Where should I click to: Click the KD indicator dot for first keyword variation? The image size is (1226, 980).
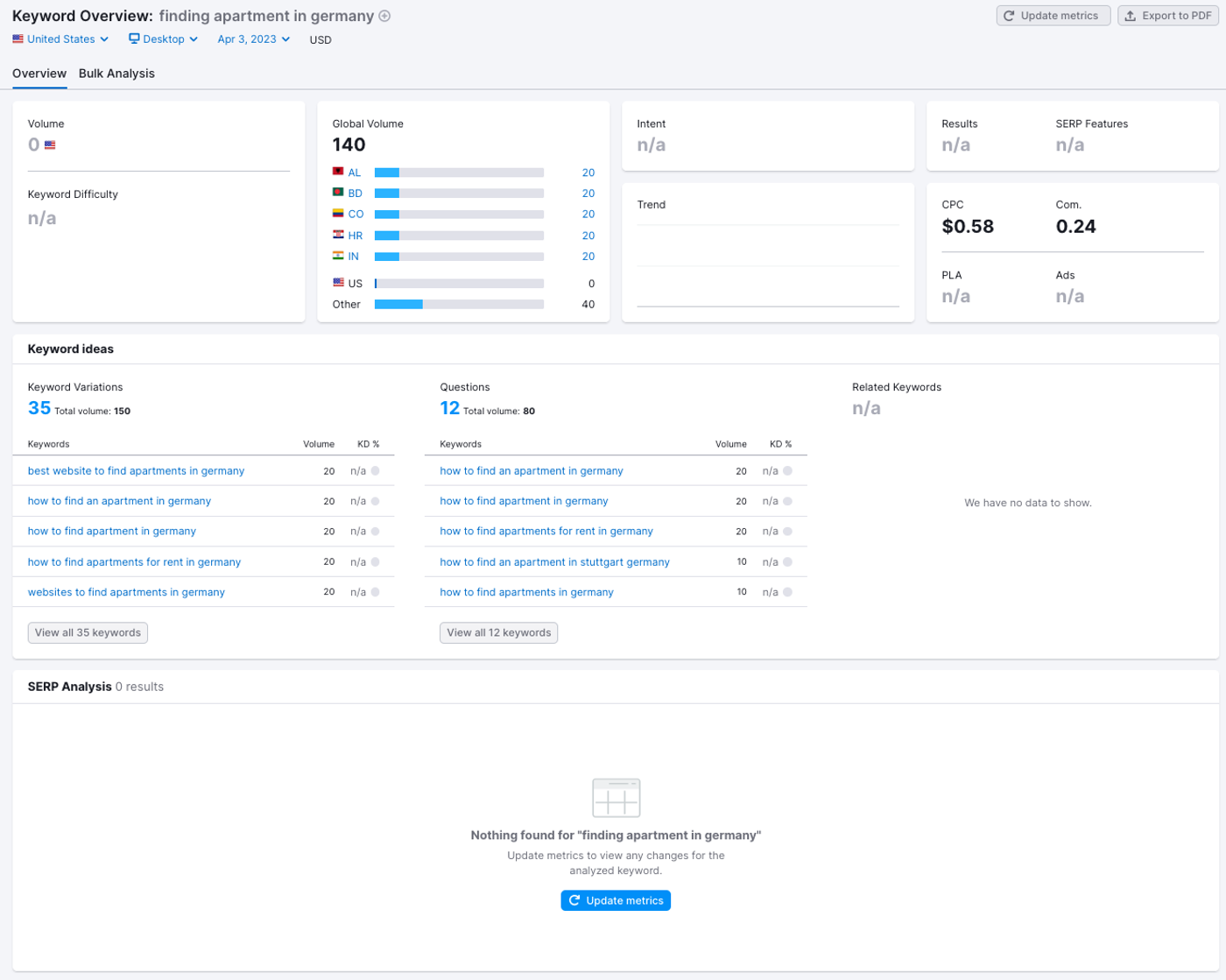pyautogui.click(x=377, y=470)
